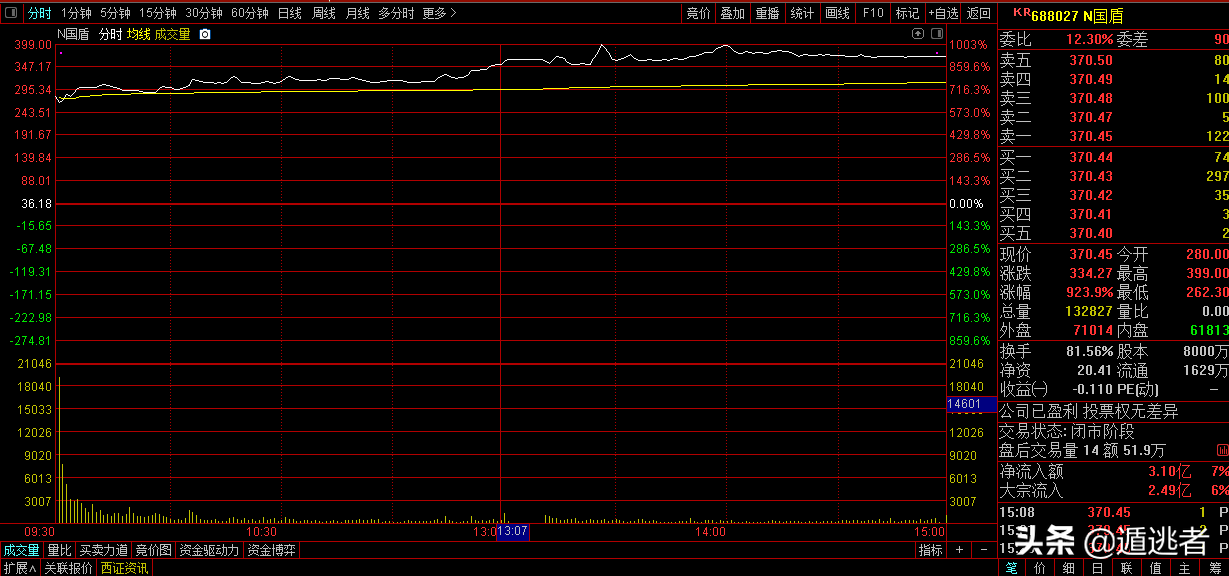Open the 指标 indicator selector
Viewport: 1229px width, 576px height.
coord(930,550)
